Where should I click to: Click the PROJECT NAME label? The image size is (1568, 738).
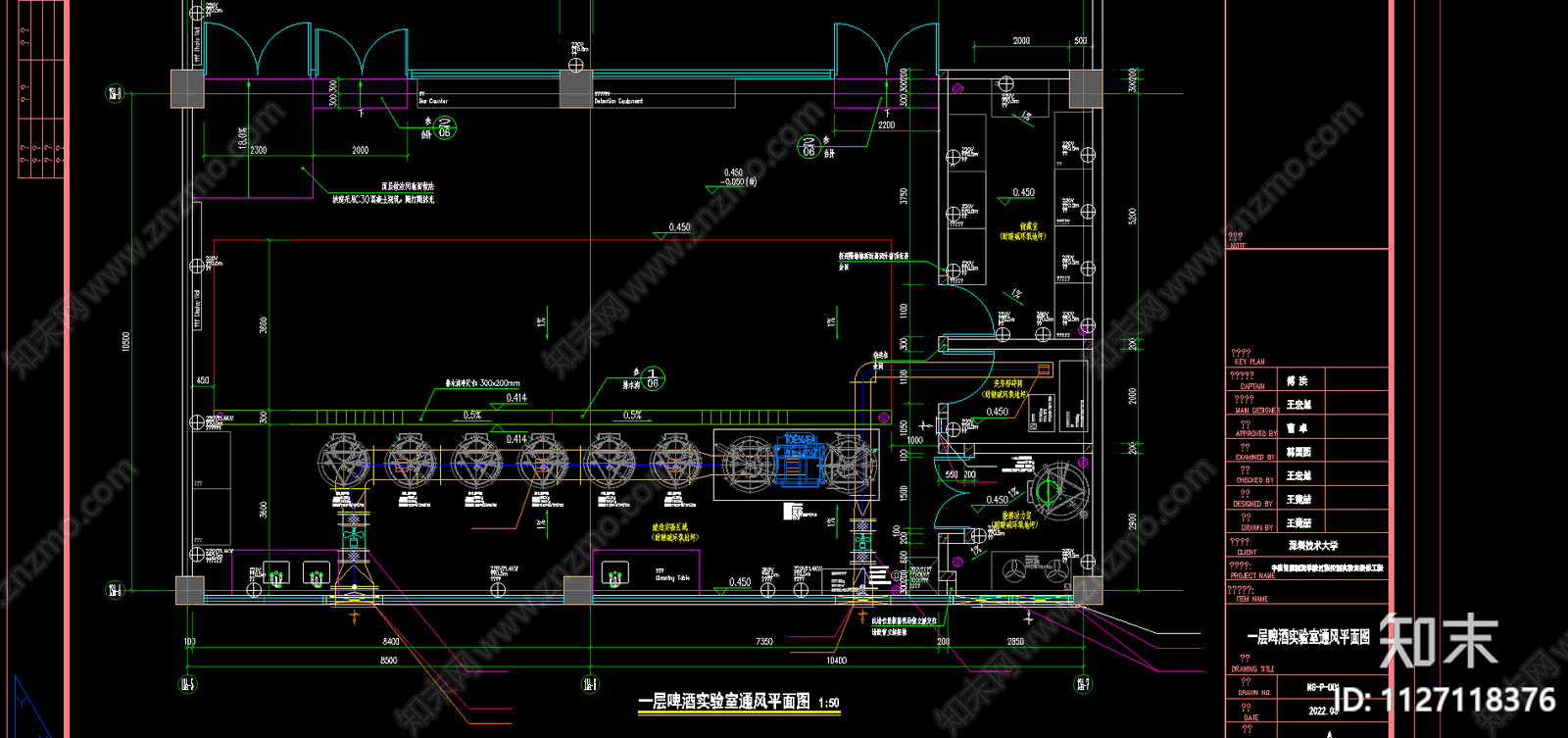coord(1252,576)
